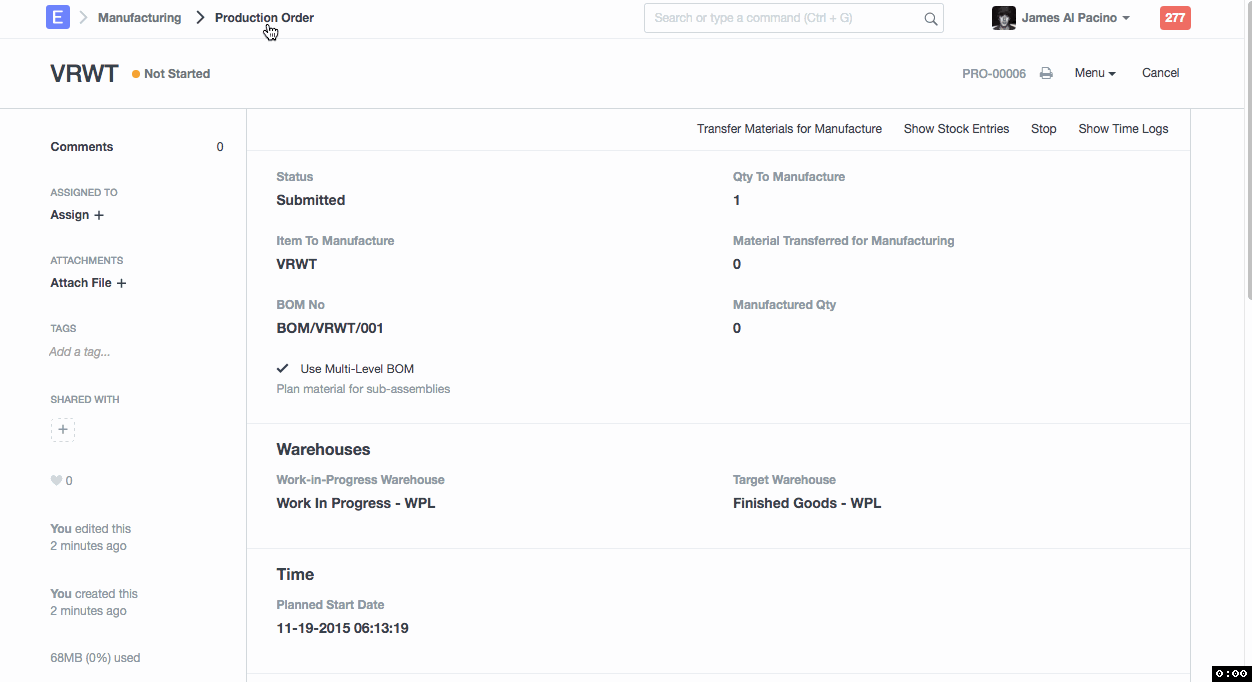1252x682 pixels.
Task: Click Transfer Materials for Manufacture
Action: (x=789, y=129)
